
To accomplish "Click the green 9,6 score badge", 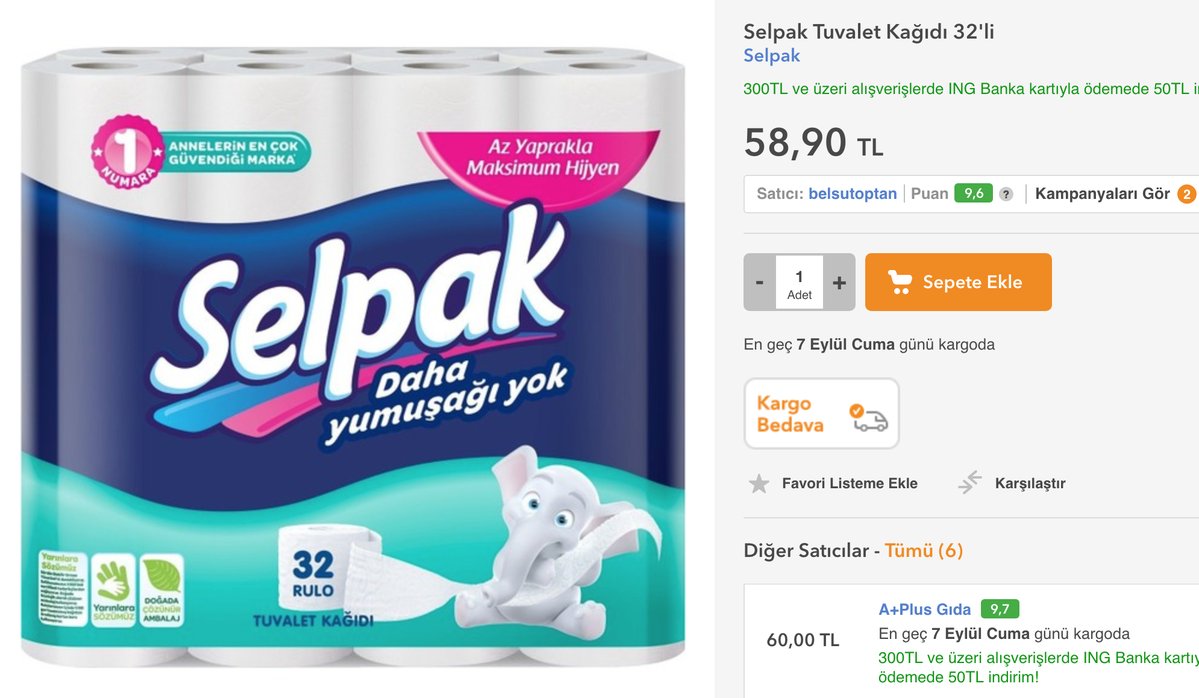I will pyautogui.click(x=972, y=194).
